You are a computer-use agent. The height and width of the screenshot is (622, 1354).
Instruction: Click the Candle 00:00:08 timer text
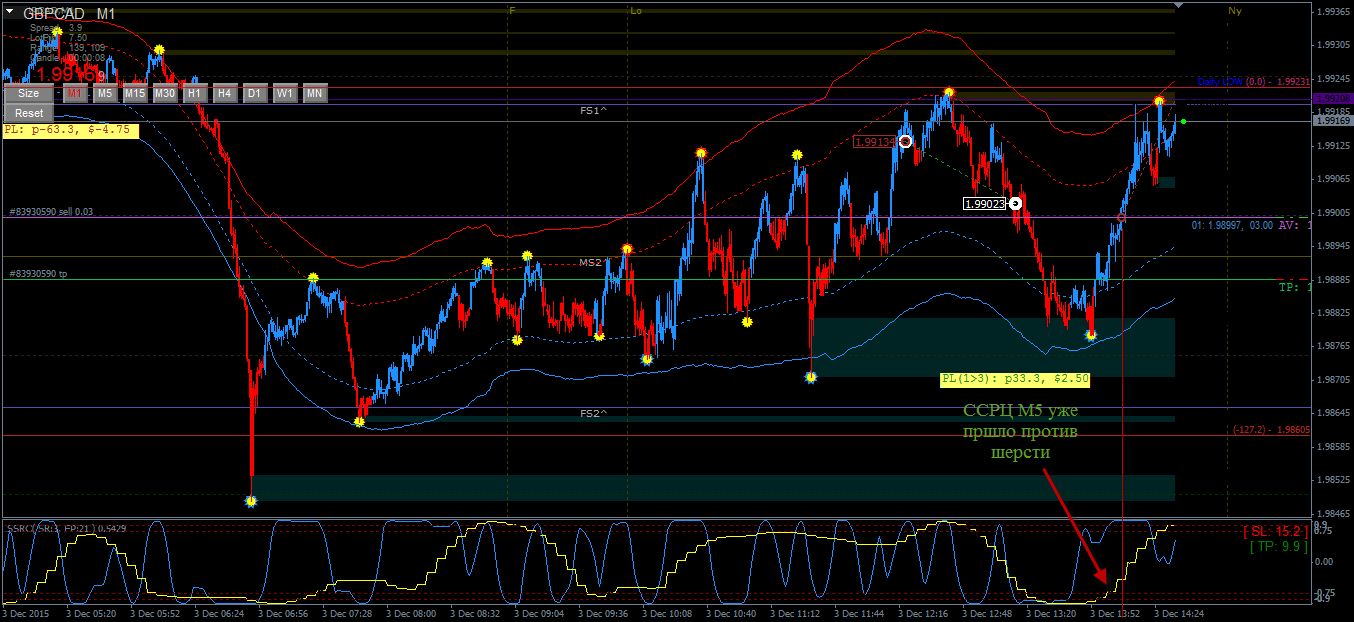(x=68, y=58)
